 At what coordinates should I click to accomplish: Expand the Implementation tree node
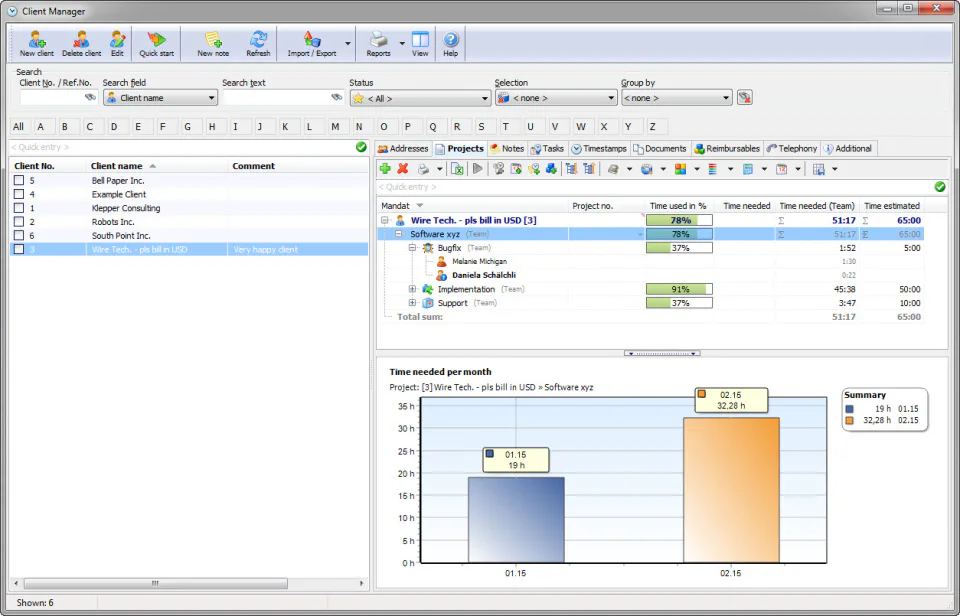pyautogui.click(x=412, y=288)
